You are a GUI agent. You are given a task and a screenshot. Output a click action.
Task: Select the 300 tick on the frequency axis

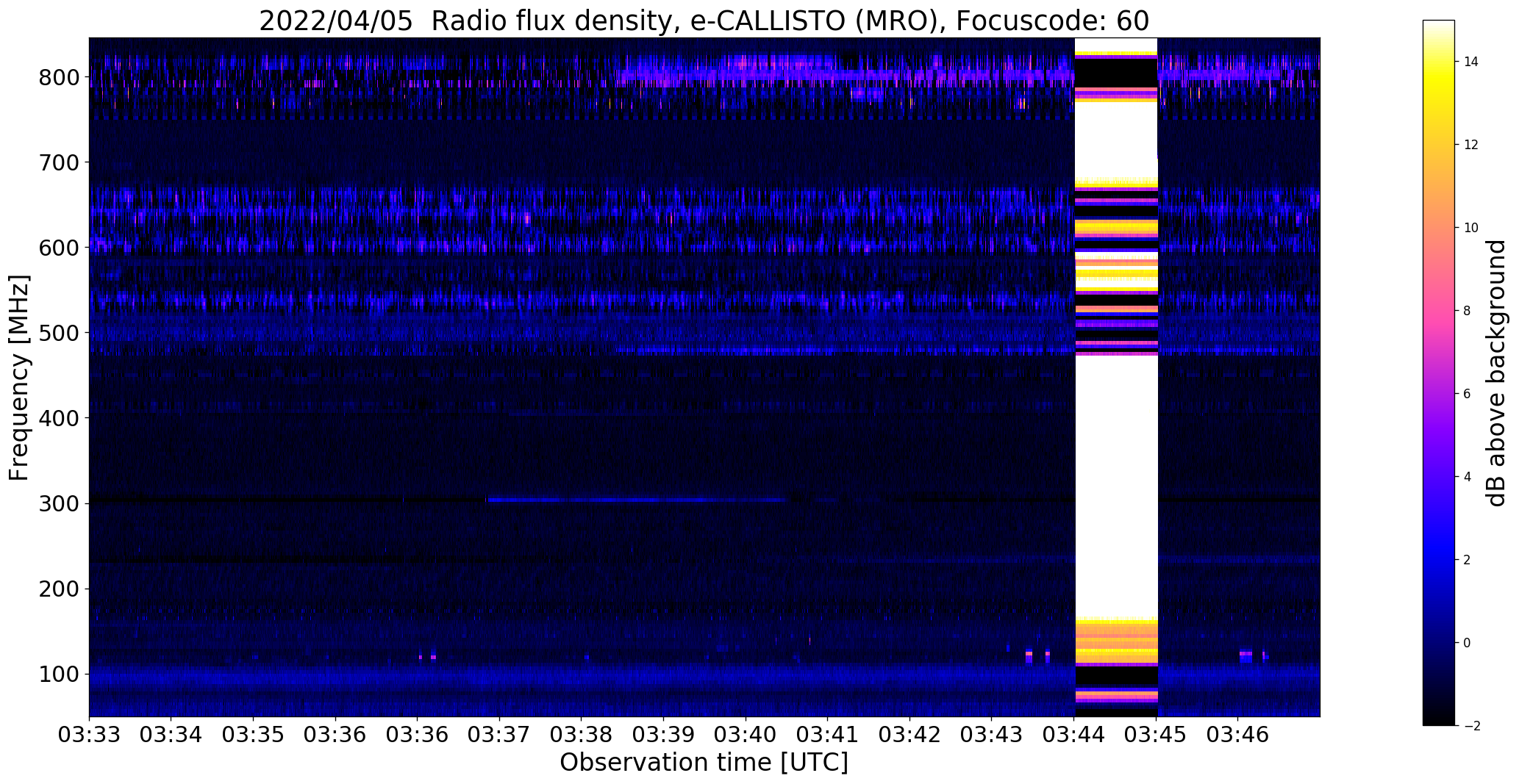coord(58,503)
